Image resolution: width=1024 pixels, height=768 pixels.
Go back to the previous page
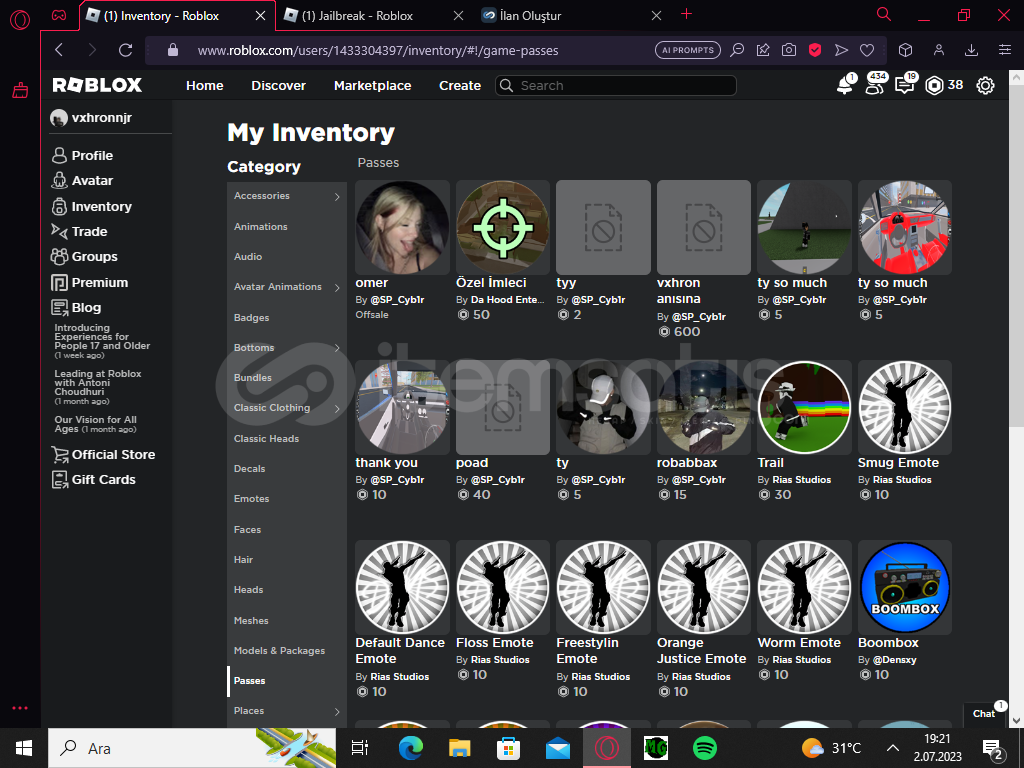[x=59, y=50]
